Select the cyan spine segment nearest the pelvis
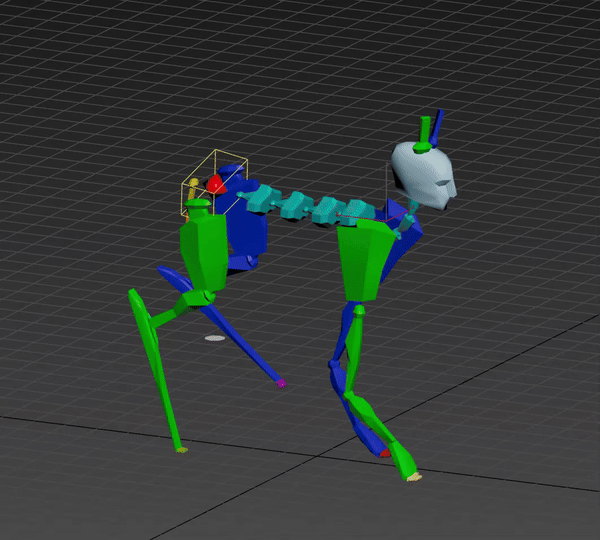The height and width of the screenshot is (540, 600). [x=264, y=200]
